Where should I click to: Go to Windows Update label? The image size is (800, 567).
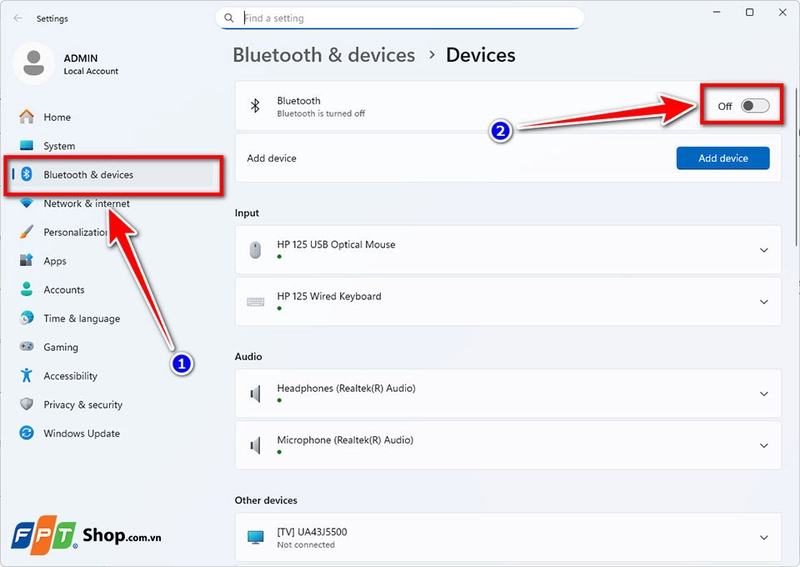click(82, 433)
